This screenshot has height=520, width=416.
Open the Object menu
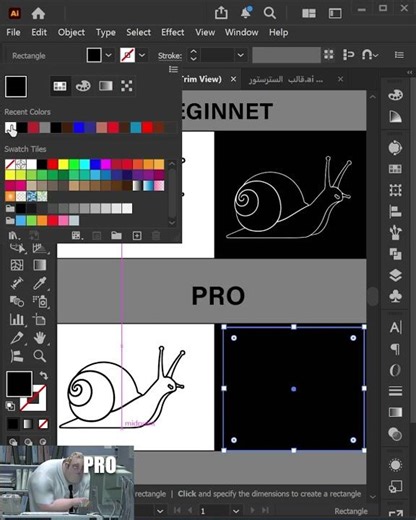(71, 32)
